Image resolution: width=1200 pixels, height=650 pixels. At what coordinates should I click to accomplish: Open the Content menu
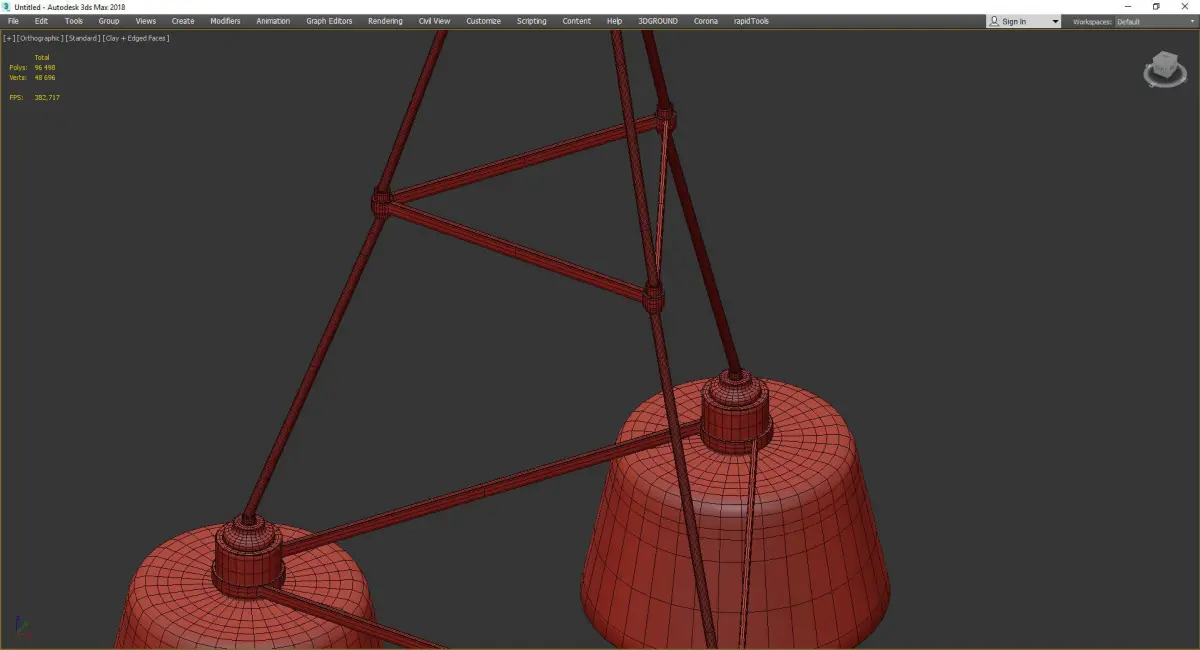pos(576,21)
